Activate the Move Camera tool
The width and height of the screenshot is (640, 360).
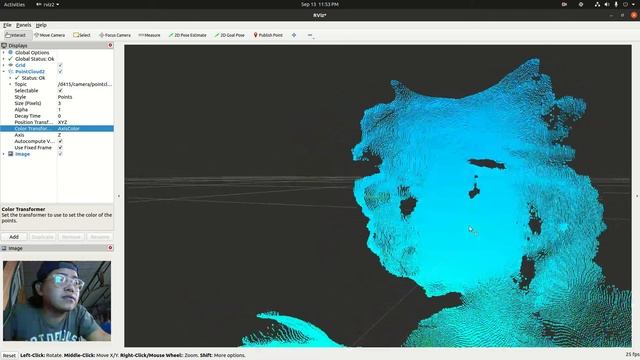tap(50, 35)
